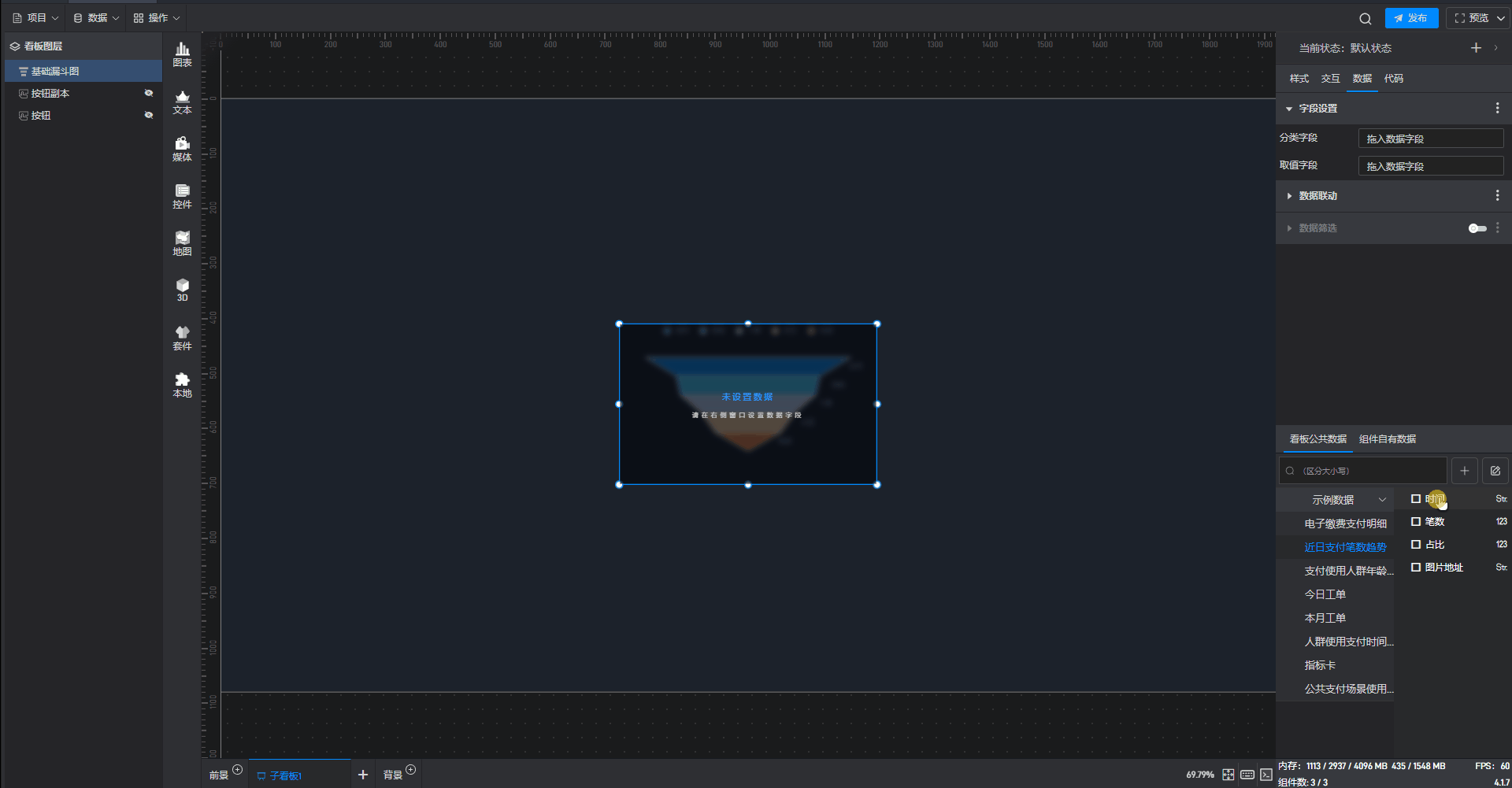The width and height of the screenshot is (1512, 788).
Task: Switch to 组件自有数据 tab
Action: [x=1387, y=439]
